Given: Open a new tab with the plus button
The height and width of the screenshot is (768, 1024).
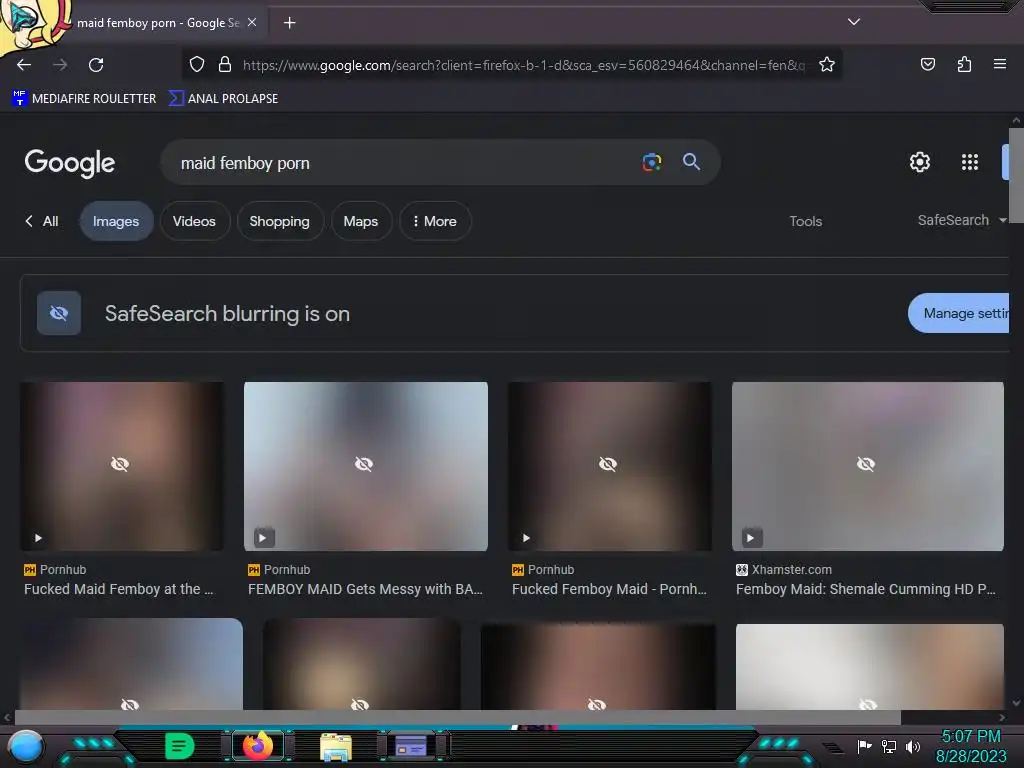Looking at the screenshot, I should tap(289, 23).
